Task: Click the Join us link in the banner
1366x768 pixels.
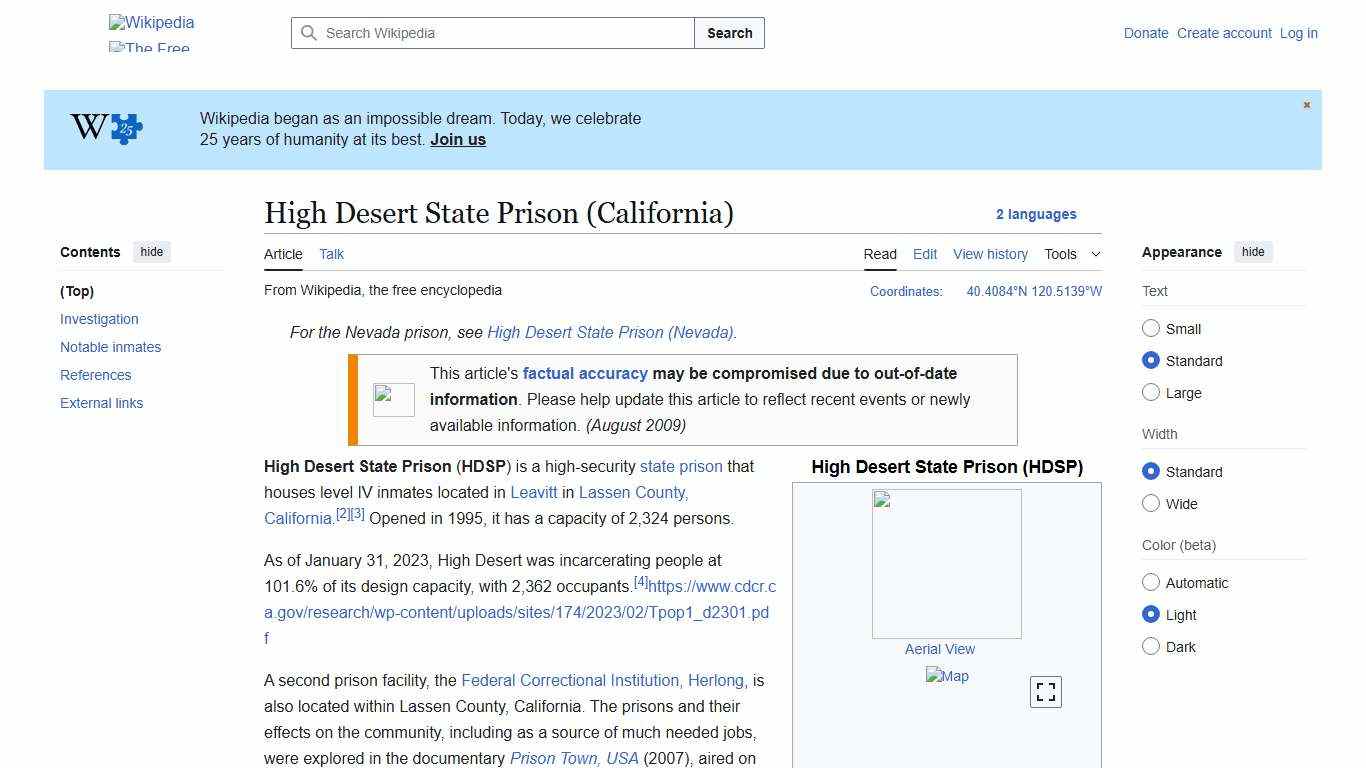Action: [x=457, y=139]
